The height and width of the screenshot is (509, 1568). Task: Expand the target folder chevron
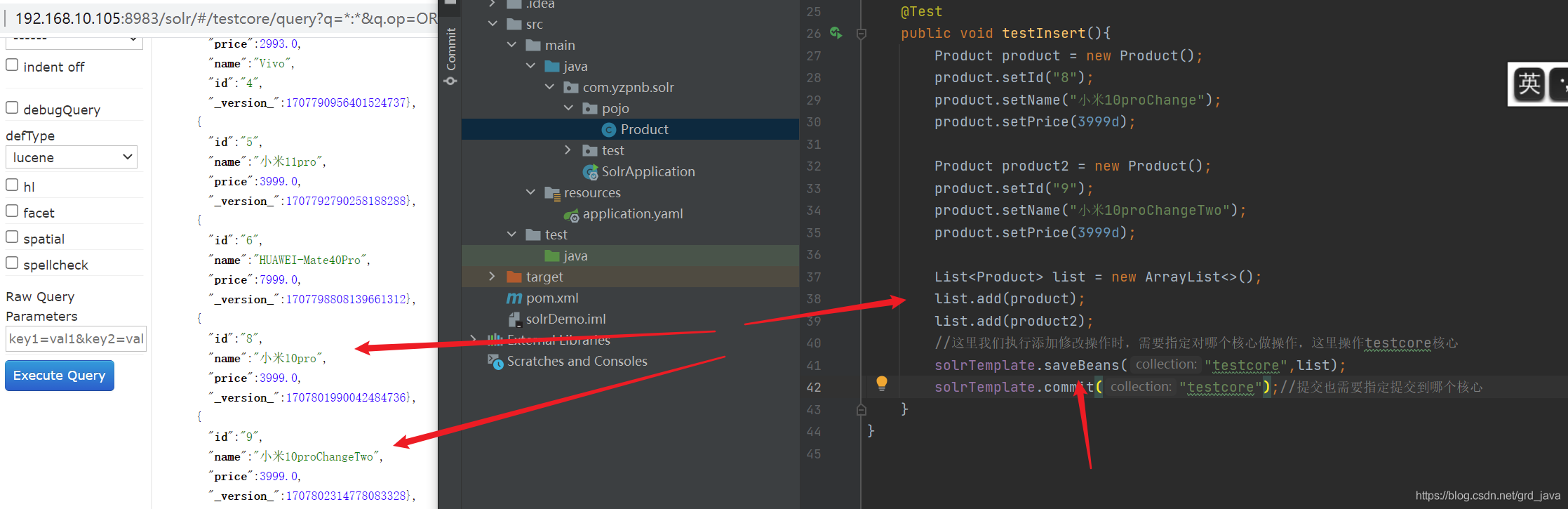492,277
